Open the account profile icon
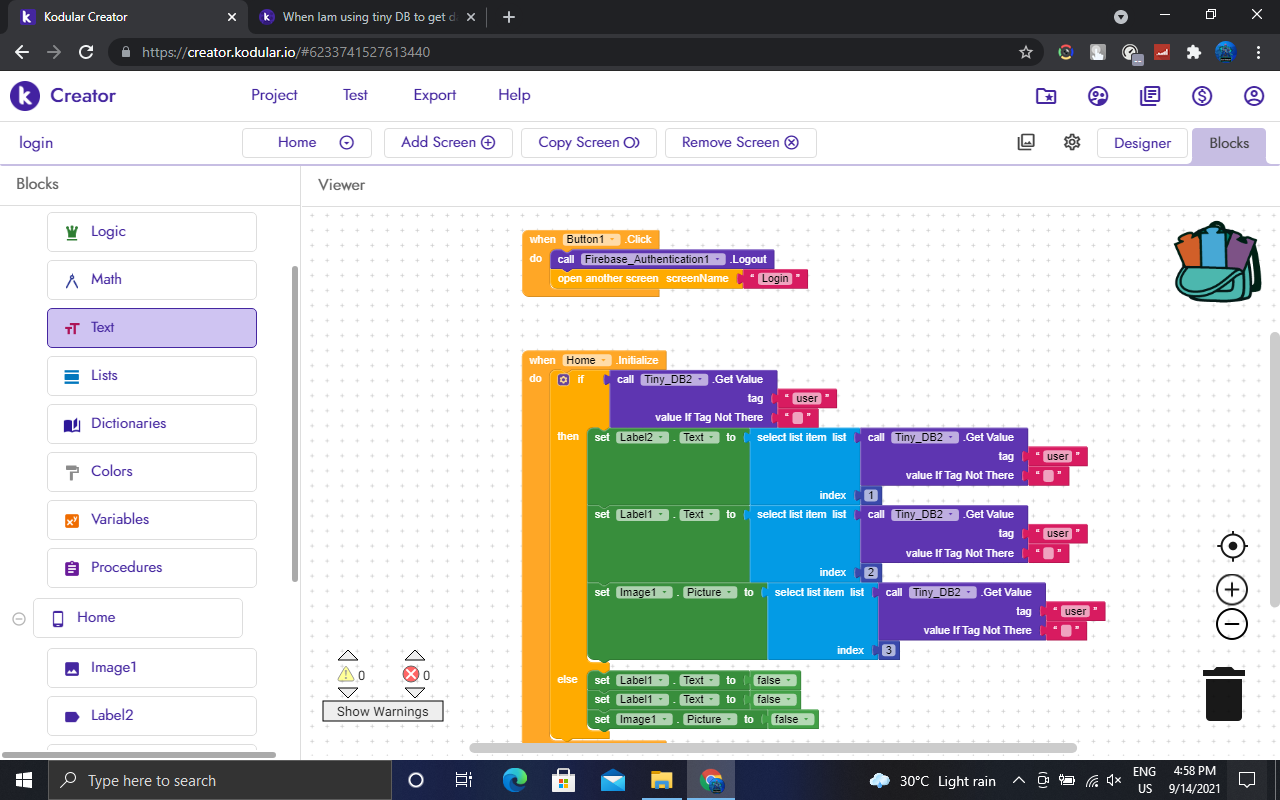 (x=1254, y=96)
